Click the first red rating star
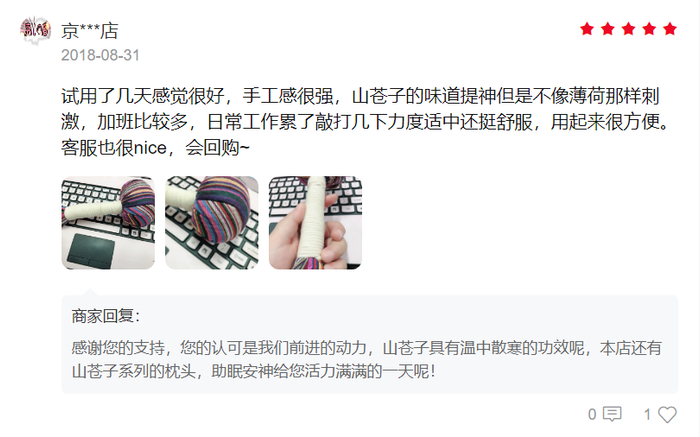Image resolution: width=700 pixels, height=437 pixels. point(587,29)
